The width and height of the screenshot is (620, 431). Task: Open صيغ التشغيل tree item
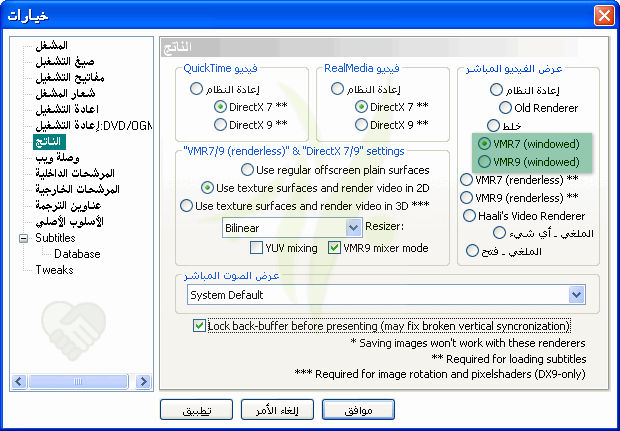(65, 61)
